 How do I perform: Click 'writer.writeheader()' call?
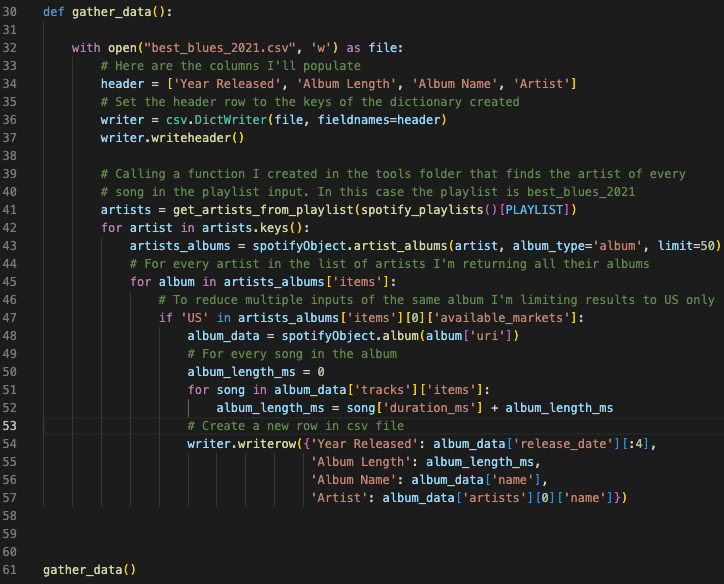(172, 138)
